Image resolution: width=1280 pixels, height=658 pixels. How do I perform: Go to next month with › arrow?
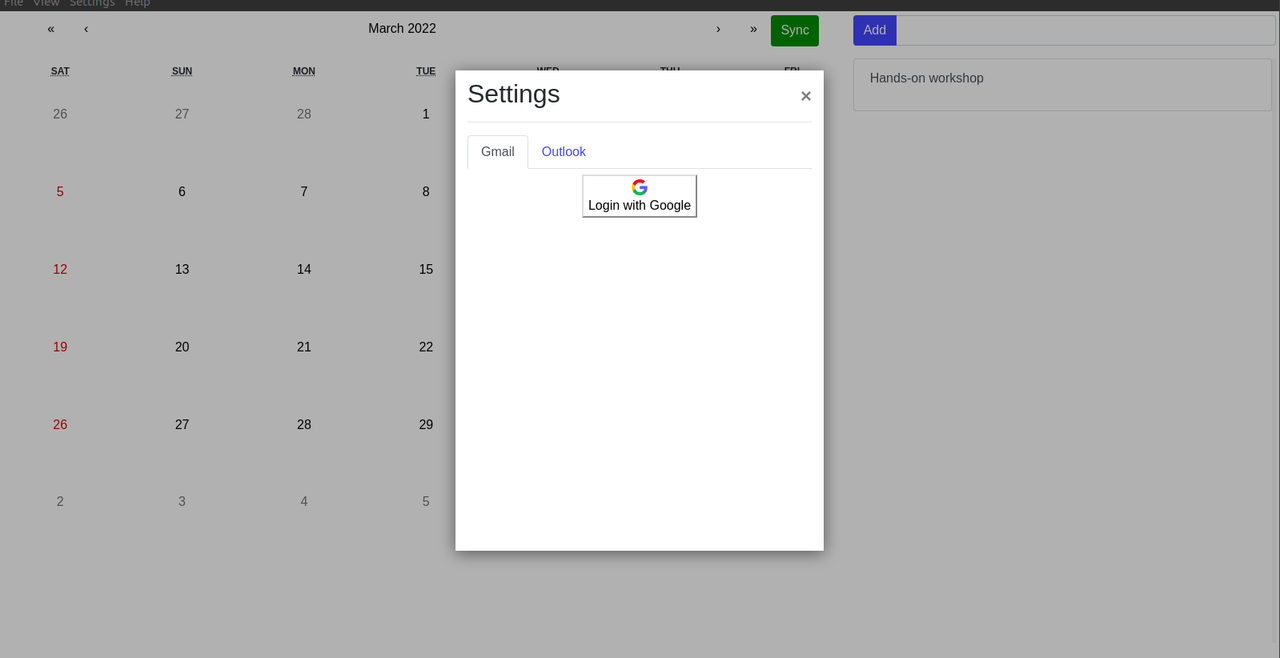718,29
